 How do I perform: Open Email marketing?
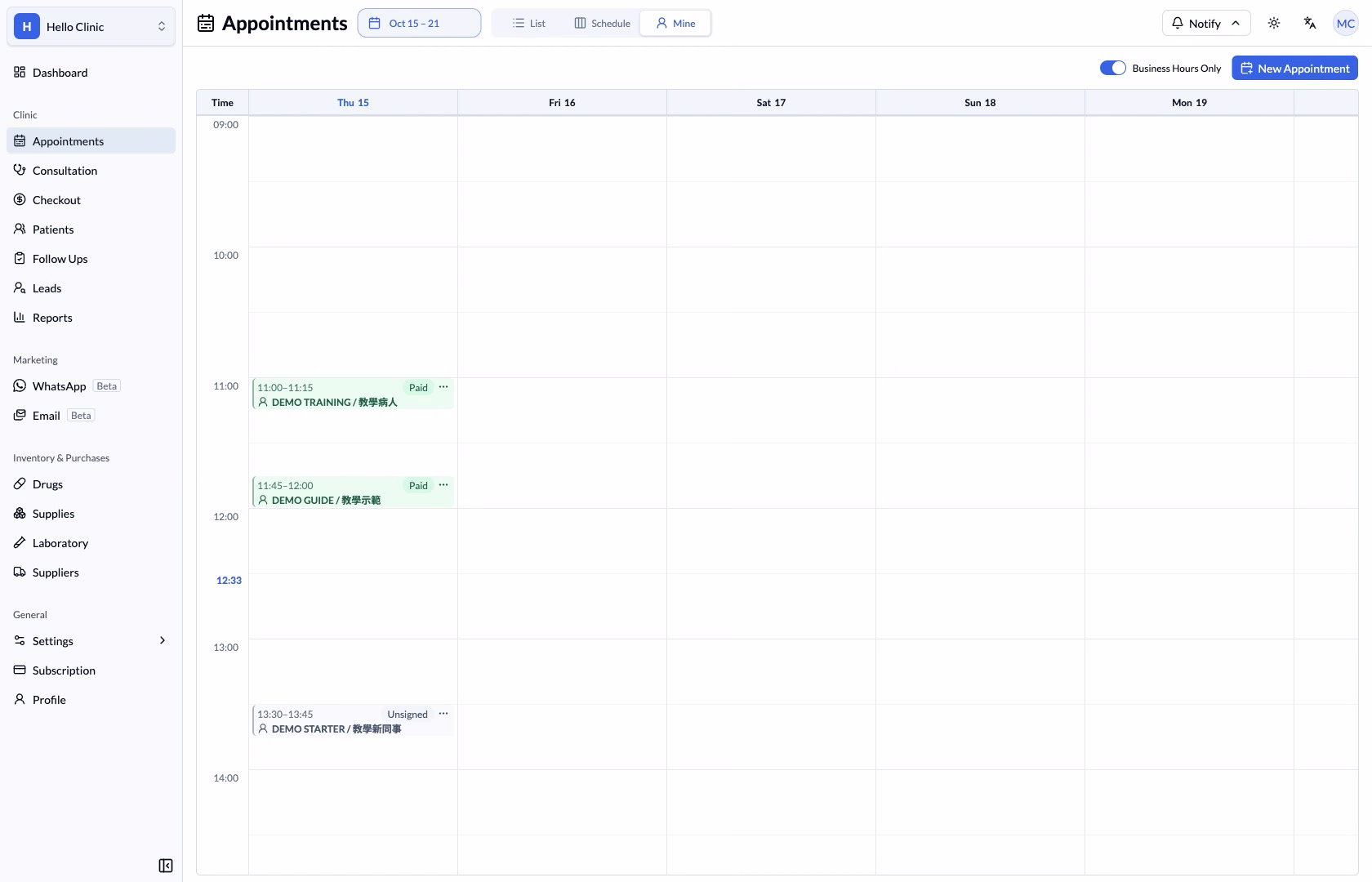point(91,416)
